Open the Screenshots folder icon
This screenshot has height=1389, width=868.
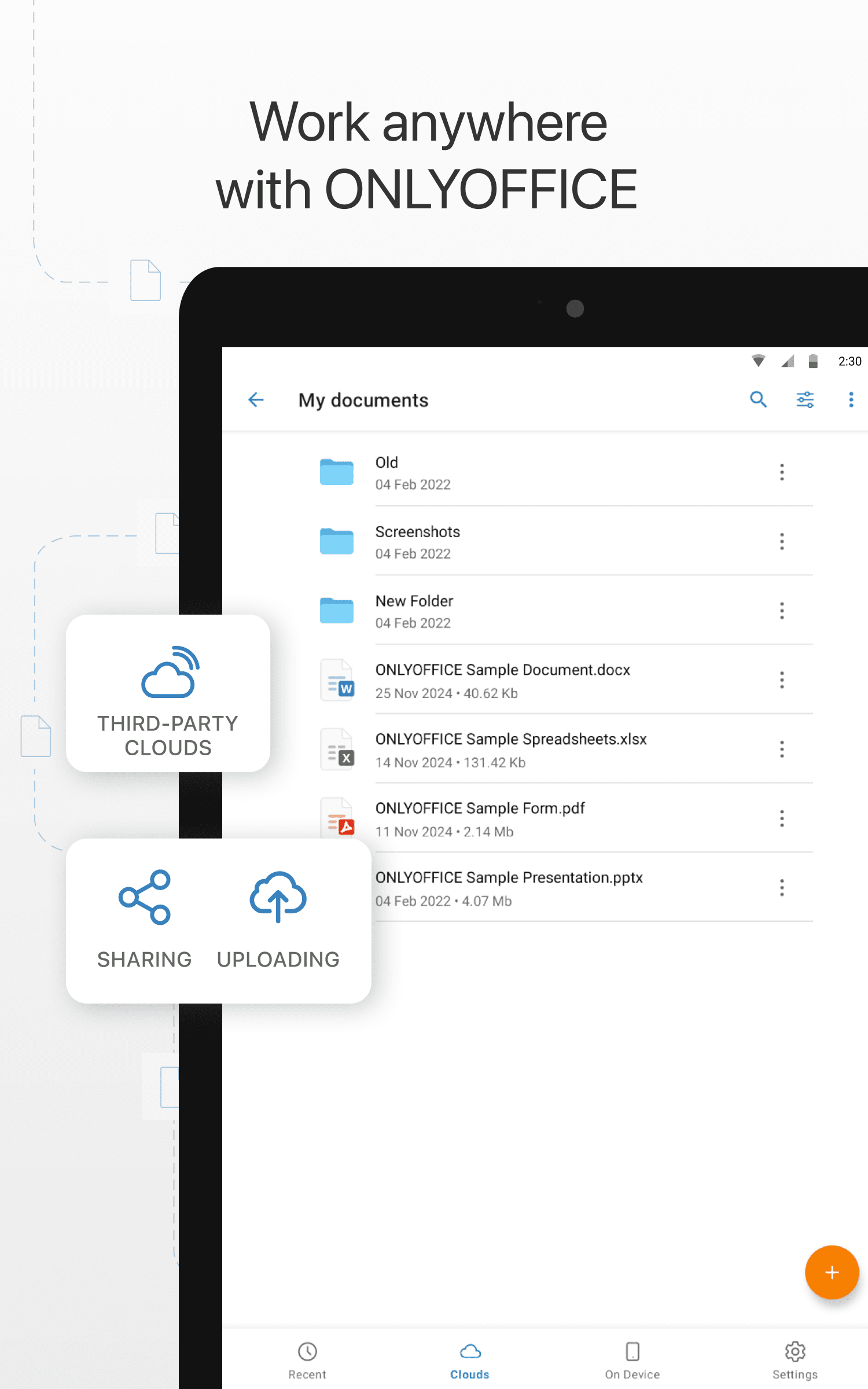337,542
